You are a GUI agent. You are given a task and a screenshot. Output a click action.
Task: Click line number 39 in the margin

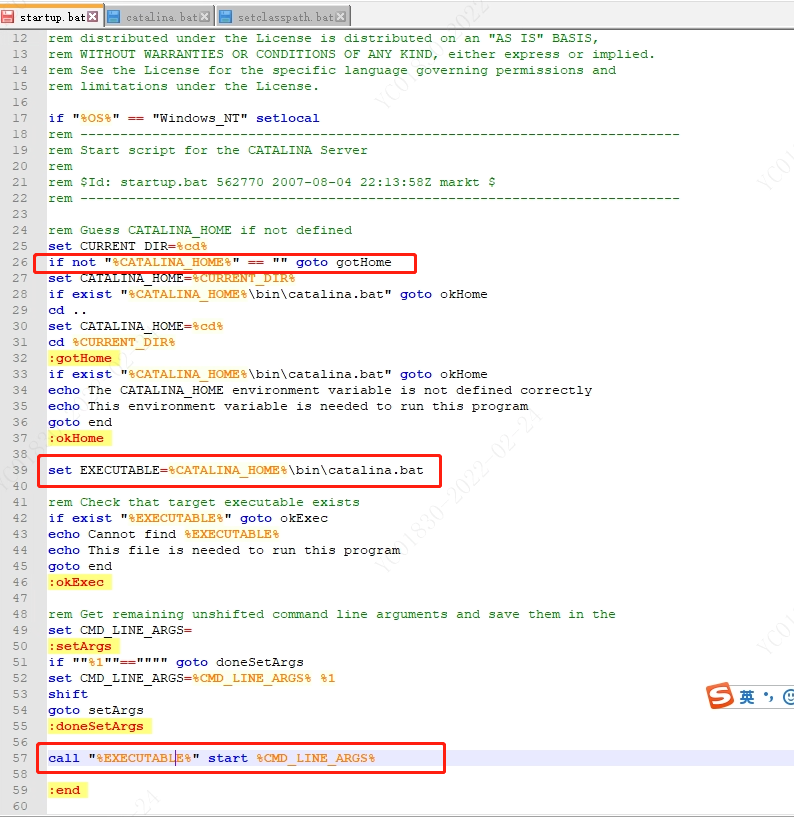click(20, 470)
